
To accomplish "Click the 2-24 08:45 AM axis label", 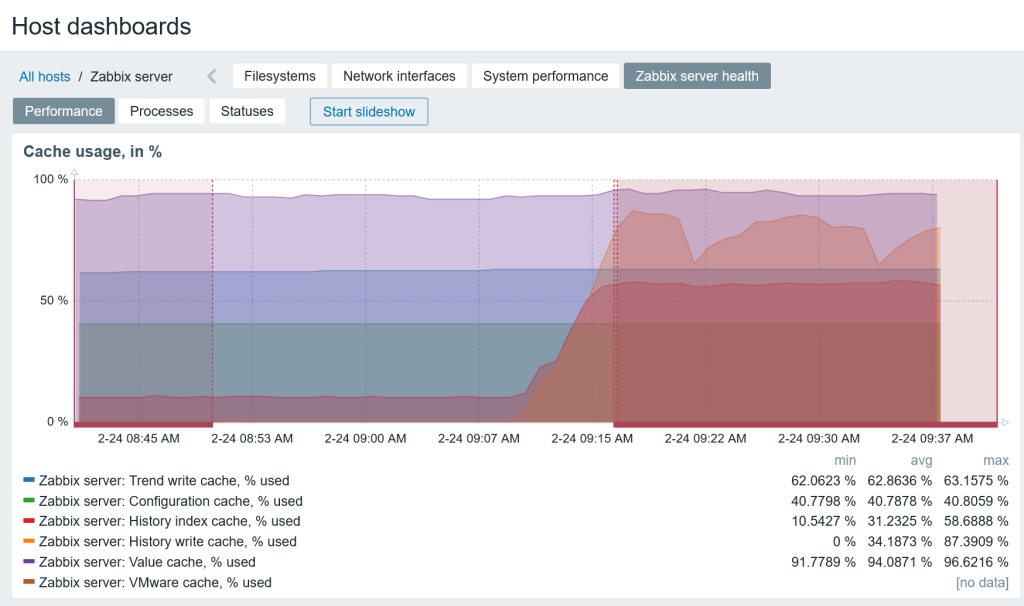I will tap(139, 438).
